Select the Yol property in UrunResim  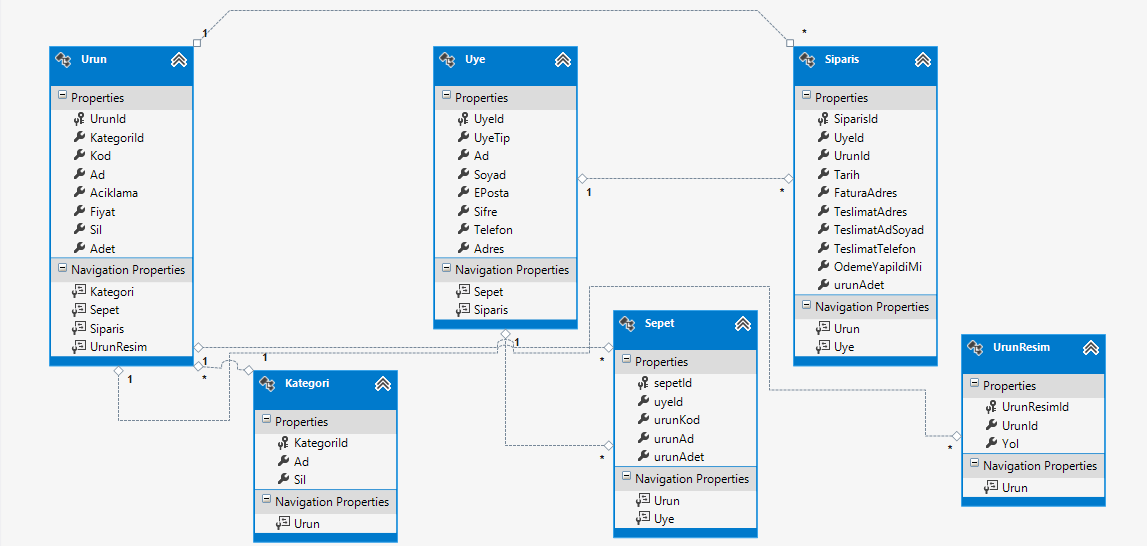[x=1010, y=444]
